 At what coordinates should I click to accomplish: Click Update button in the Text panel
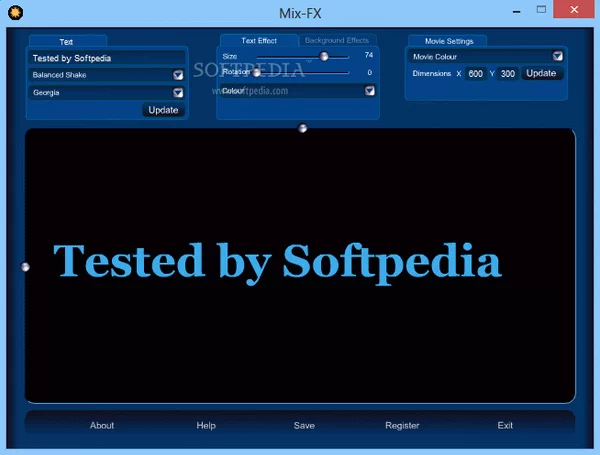coord(163,110)
